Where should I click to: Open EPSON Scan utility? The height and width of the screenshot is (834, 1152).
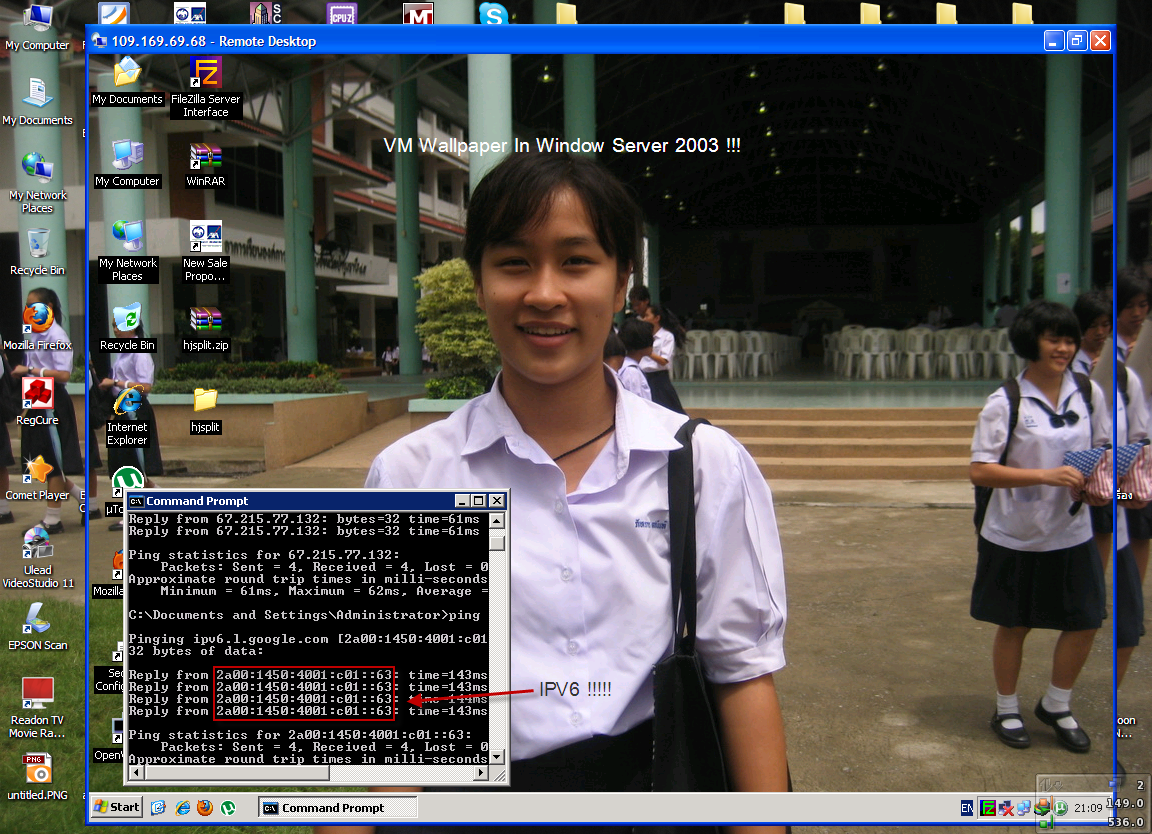(x=37, y=628)
